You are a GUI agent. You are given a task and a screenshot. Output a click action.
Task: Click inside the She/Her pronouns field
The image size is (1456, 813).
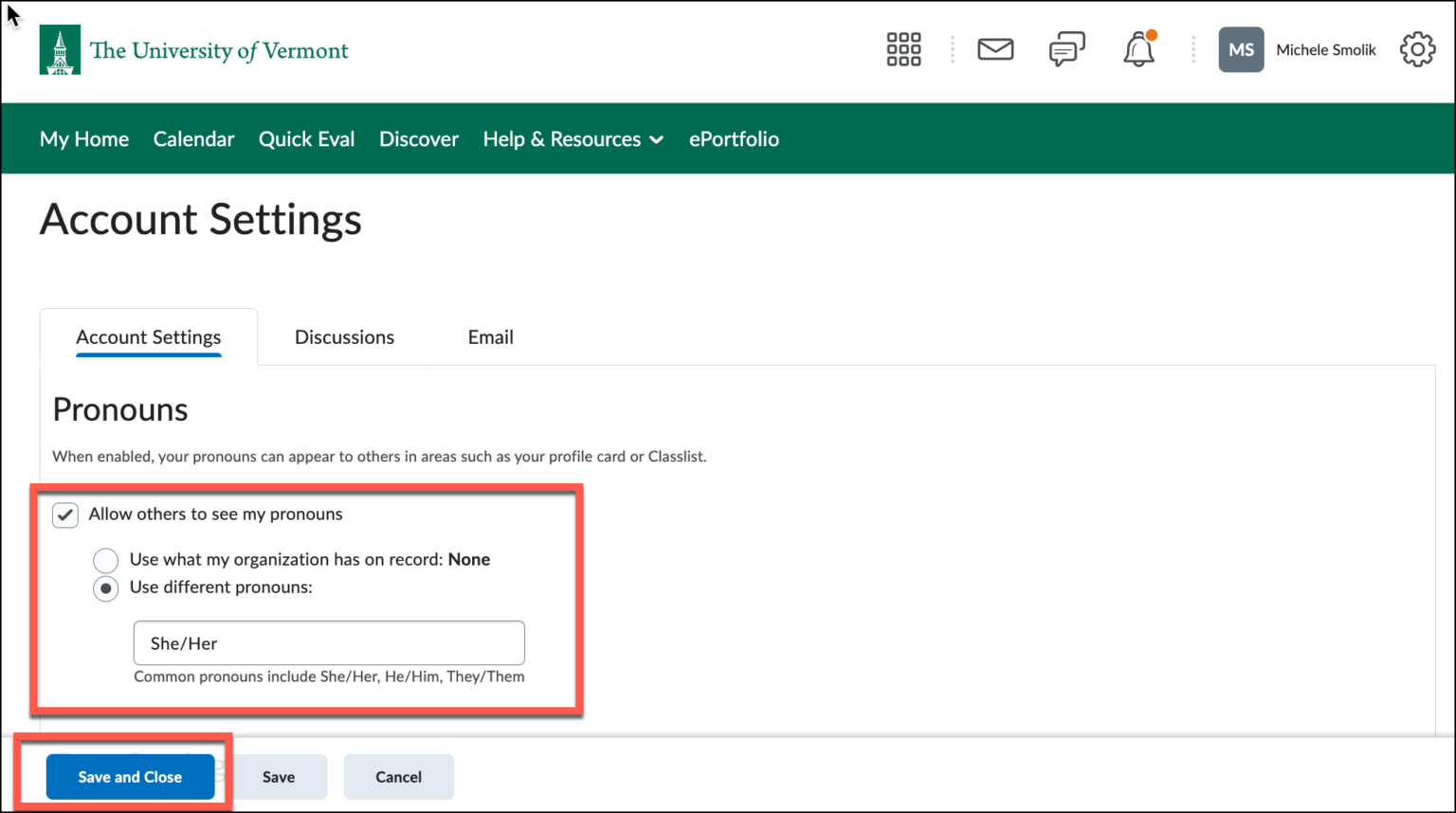(329, 642)
